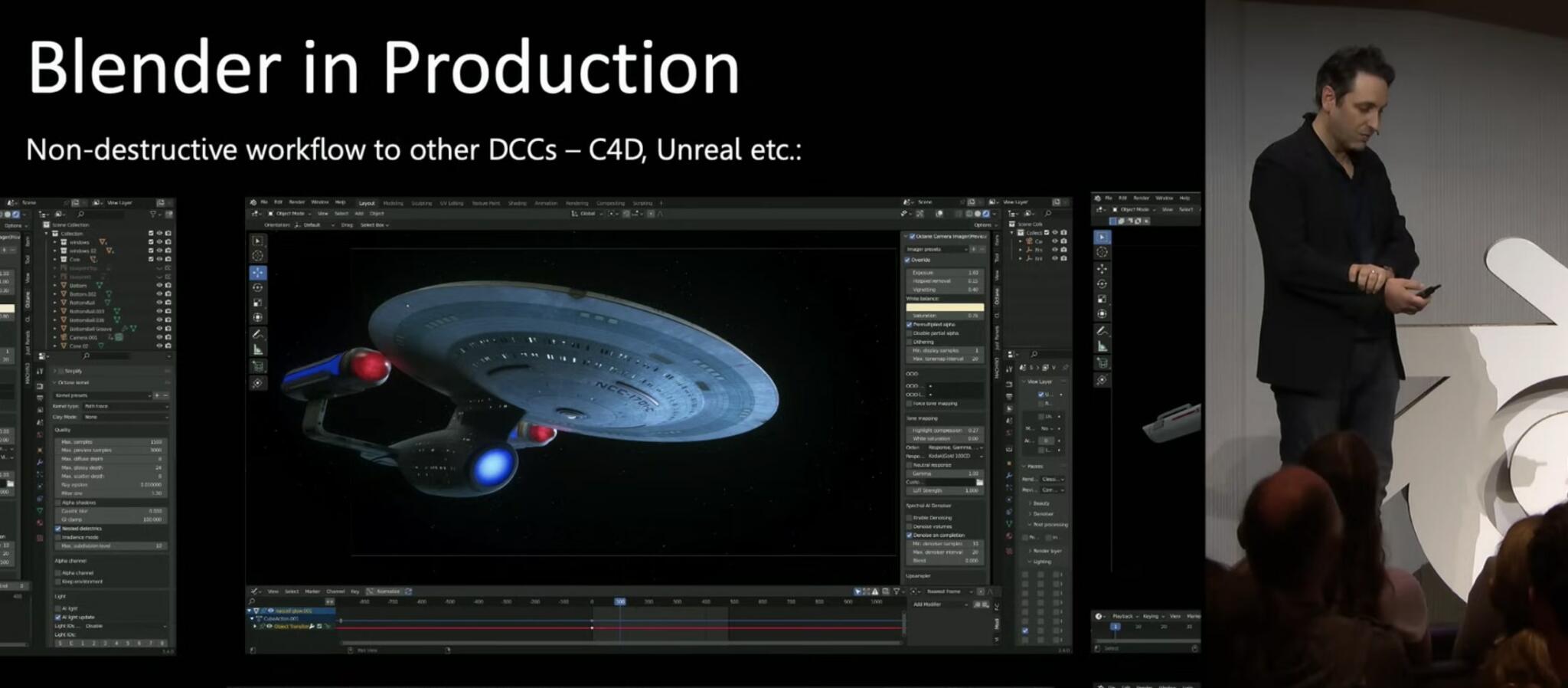Select the Add Cube tool in main viewport
The height and width of the screenshot is (688, 1568).
coord(258,366)
